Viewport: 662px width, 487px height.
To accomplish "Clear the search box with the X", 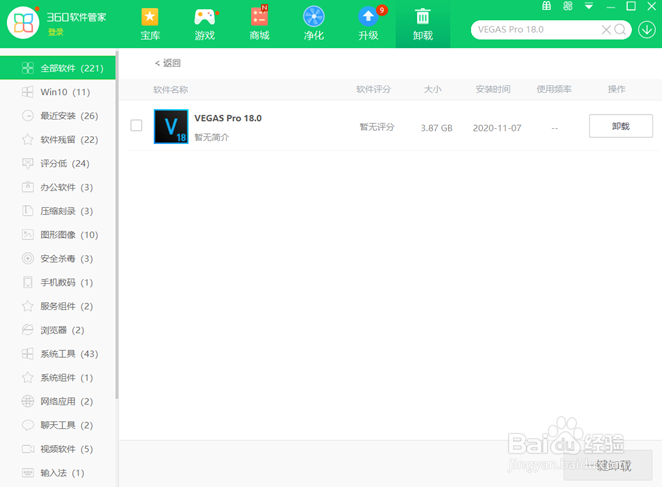I will [606, 30].
